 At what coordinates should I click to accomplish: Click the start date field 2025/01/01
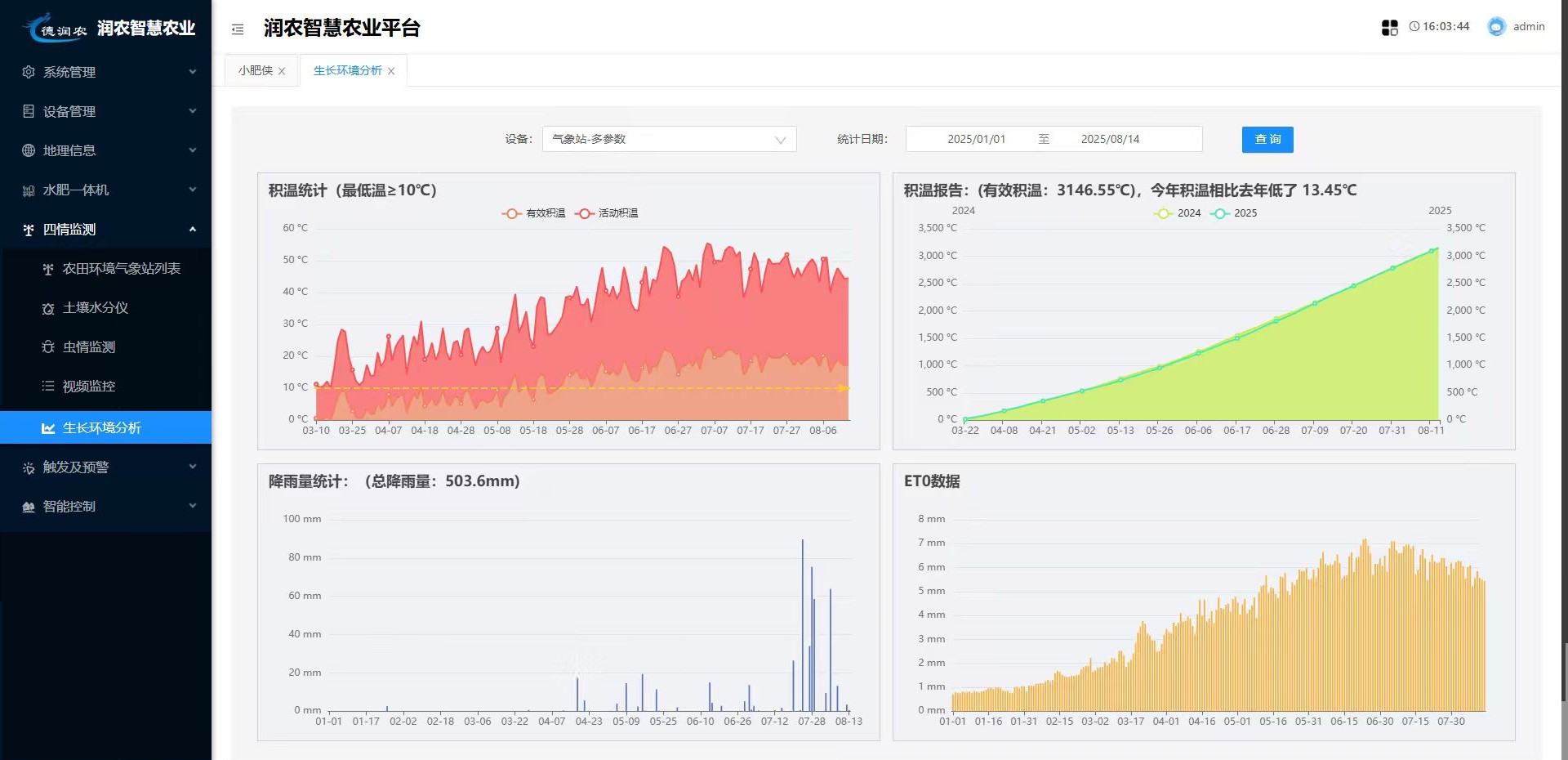click(x=976, y=140)
